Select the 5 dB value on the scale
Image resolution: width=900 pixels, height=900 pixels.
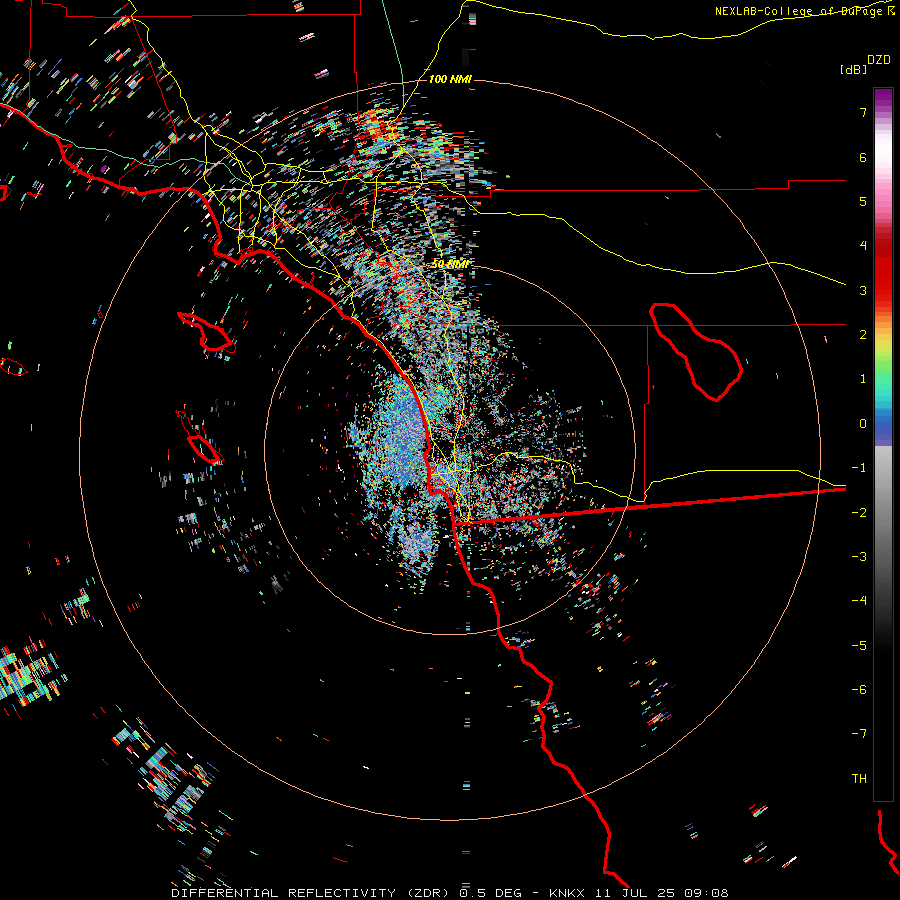863,201
